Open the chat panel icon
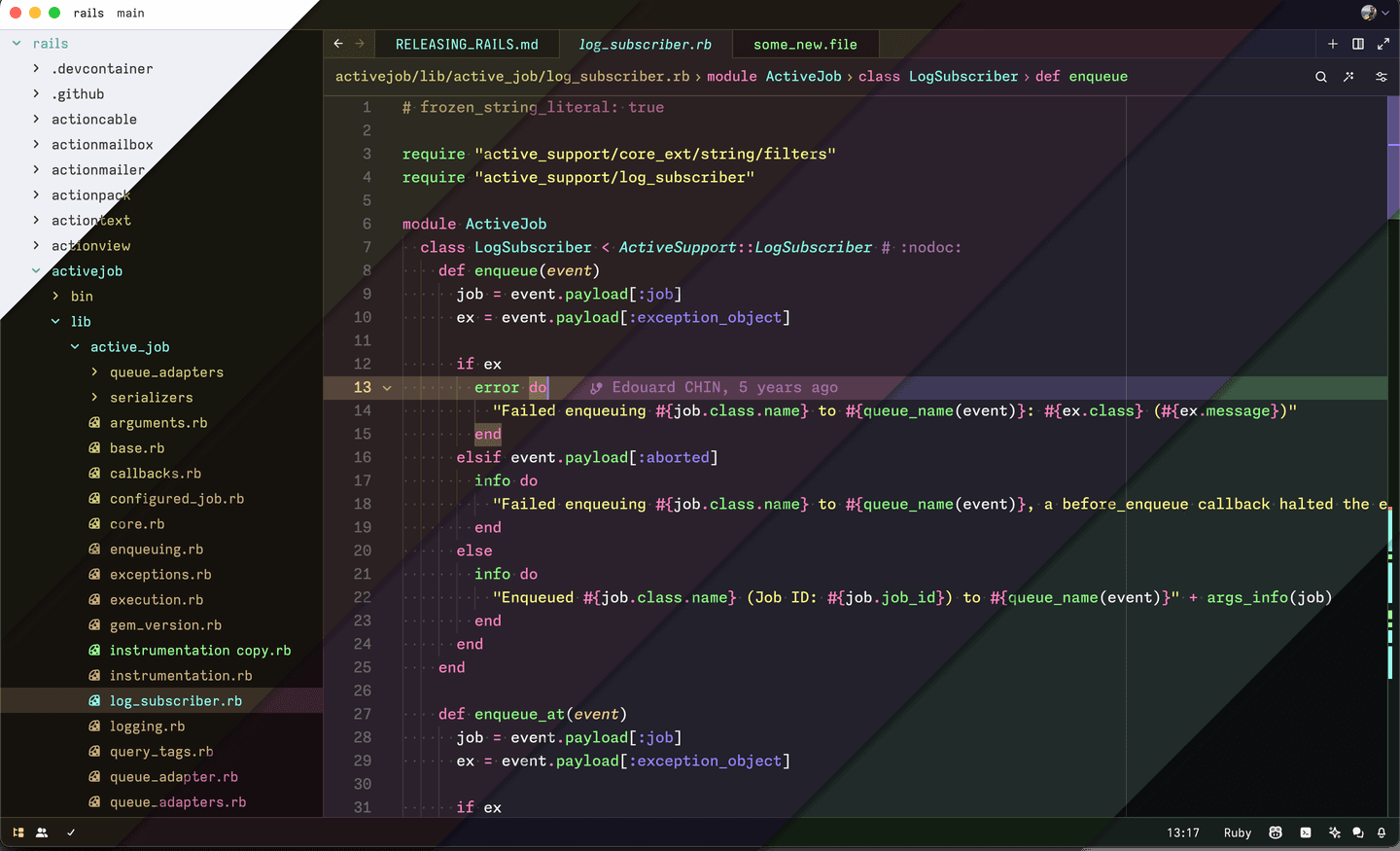Screen dimensions: 1400x851 1358,833
